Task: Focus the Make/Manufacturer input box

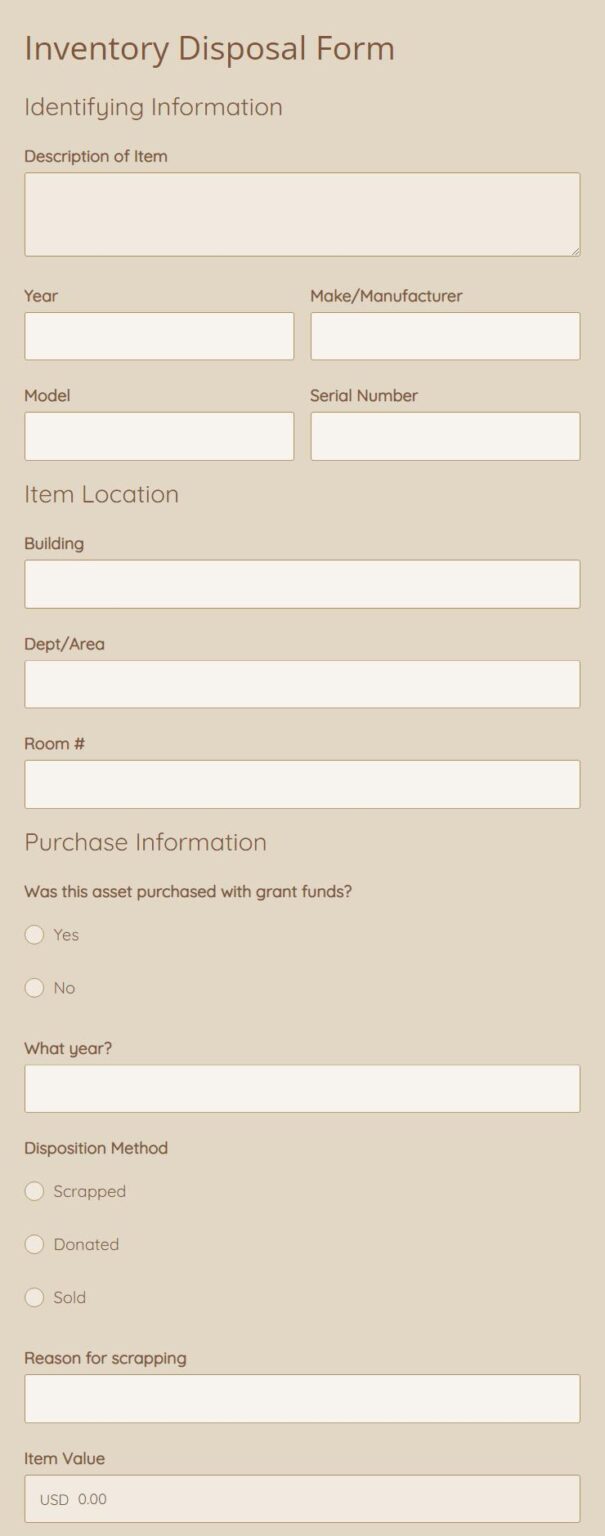Action: [x=445, y=336]
